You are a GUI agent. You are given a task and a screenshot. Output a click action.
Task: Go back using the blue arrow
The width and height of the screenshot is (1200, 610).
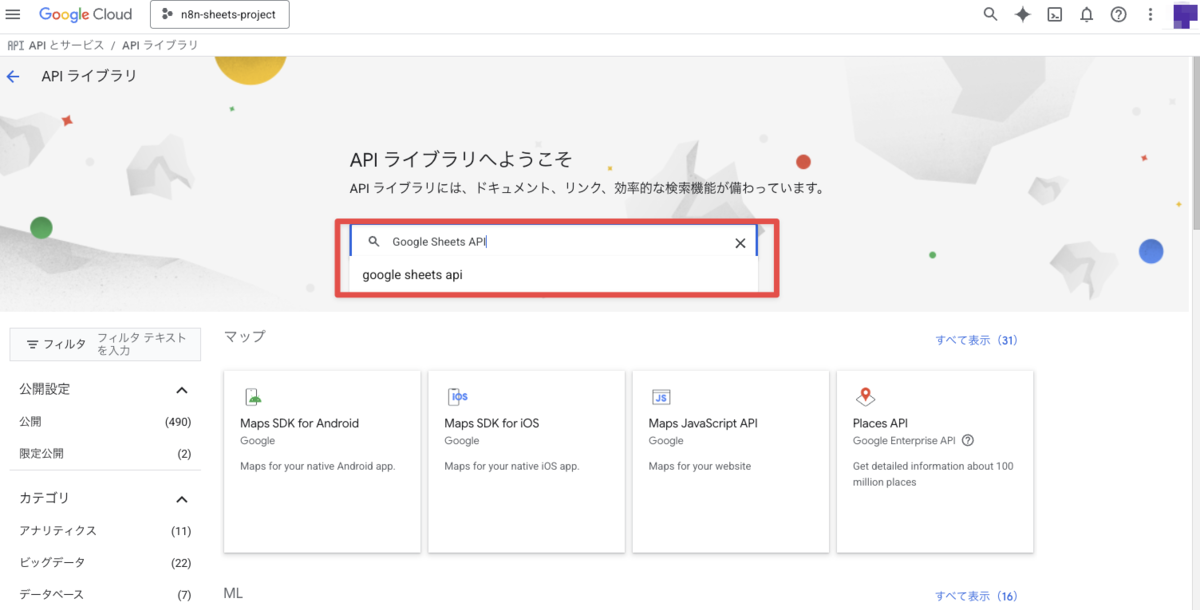click(x=13, y=76)
